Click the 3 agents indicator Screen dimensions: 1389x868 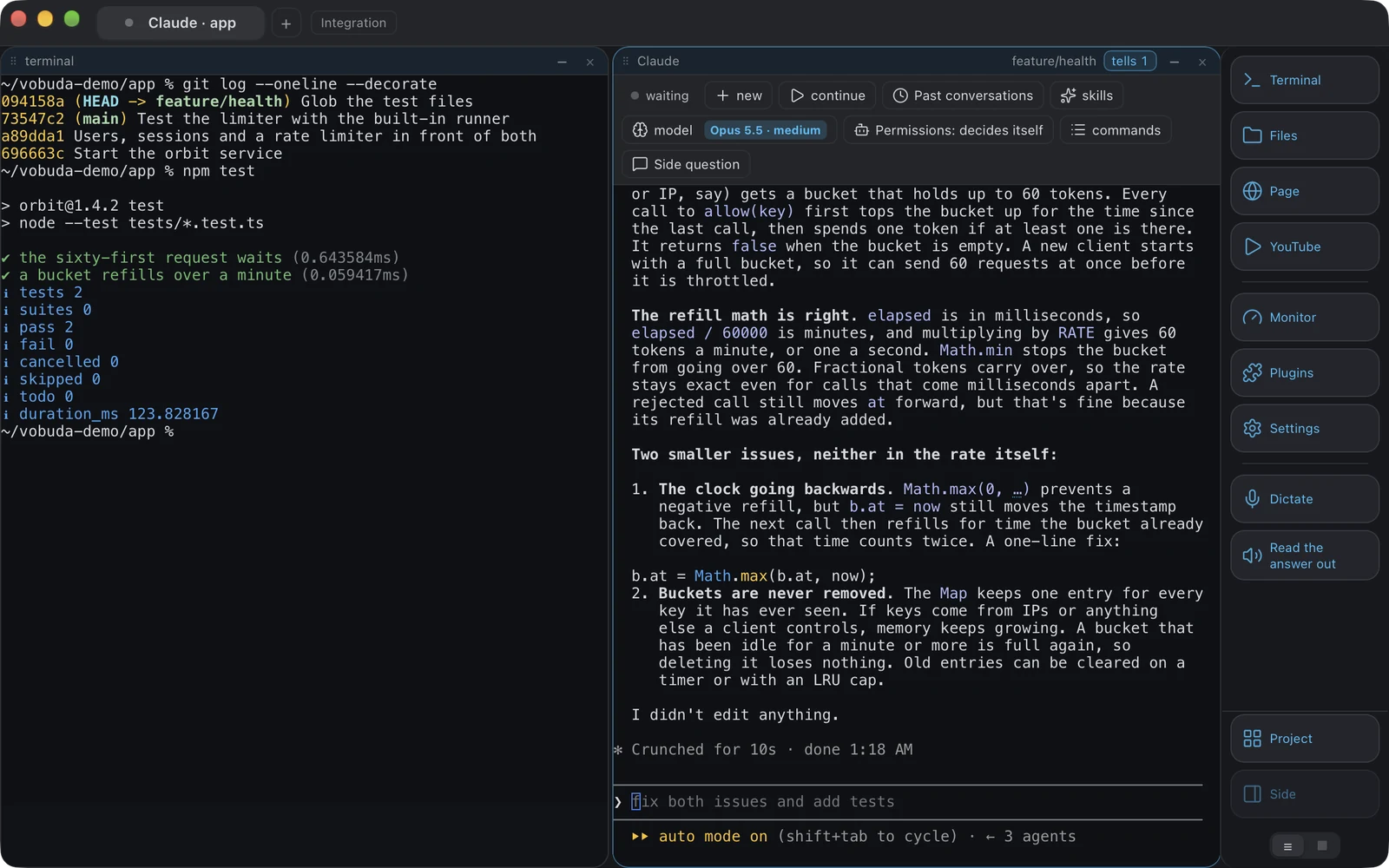click(1031, 837)
